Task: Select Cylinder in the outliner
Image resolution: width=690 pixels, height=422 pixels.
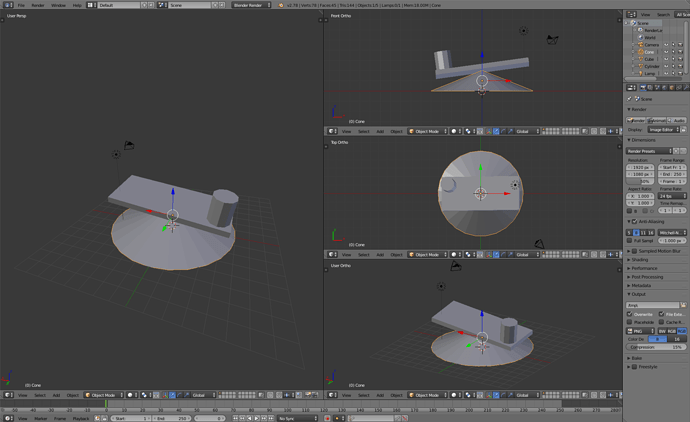Action: (x=652, y=66)
